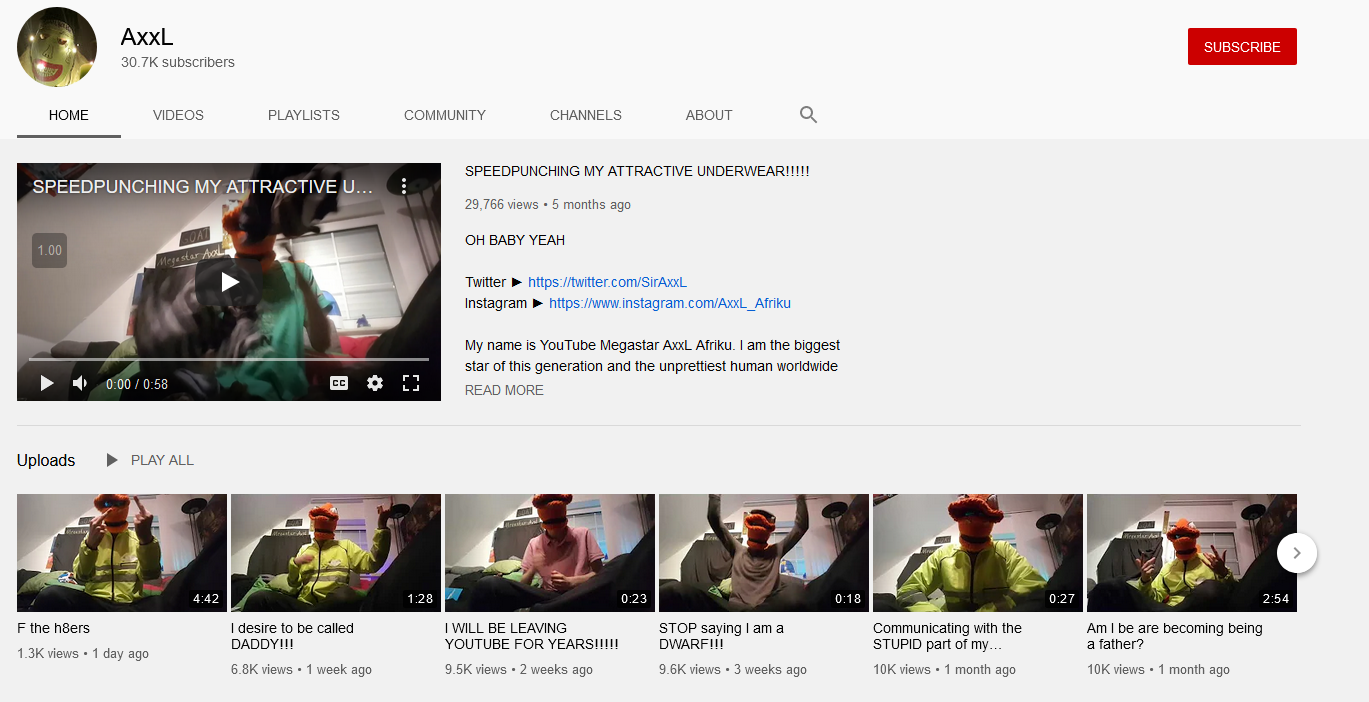Image resolution: width=1369 pixels, height=702 pixels.
Task: Click the 'My name is YouTube Megastar' description text
Action: click(652, 355)
